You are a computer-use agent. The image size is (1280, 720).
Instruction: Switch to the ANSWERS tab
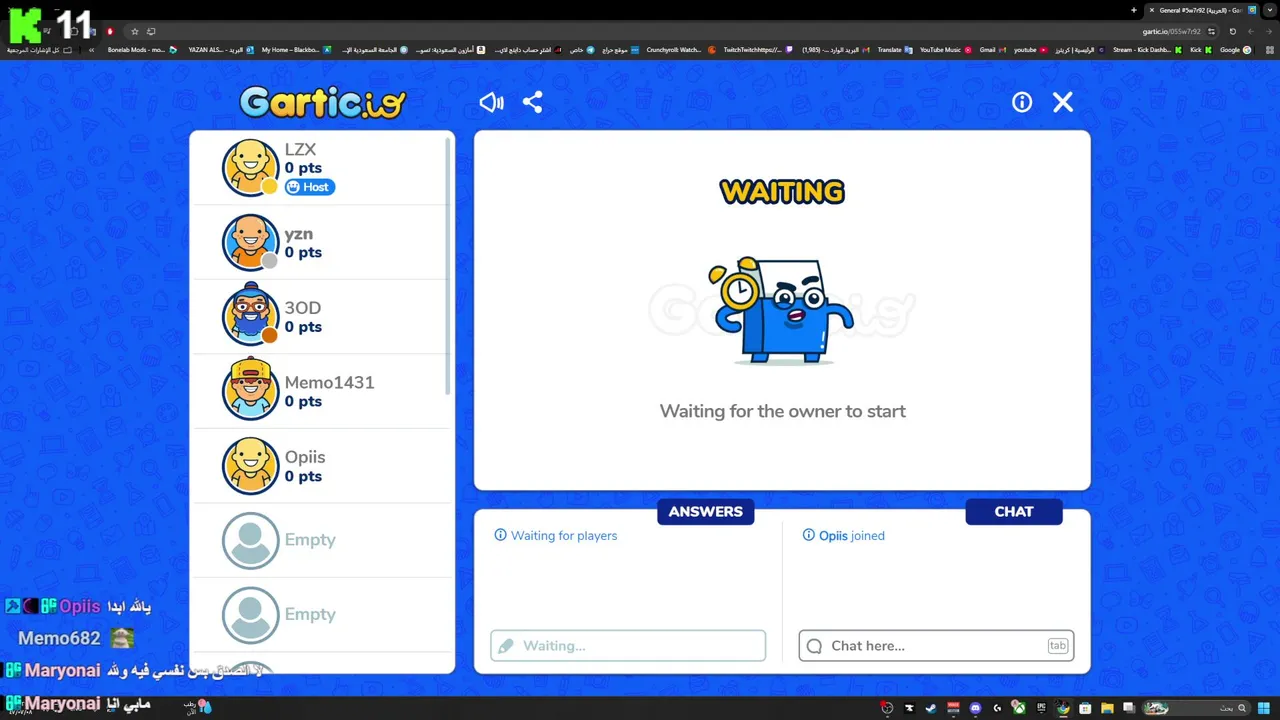(705, 511)
